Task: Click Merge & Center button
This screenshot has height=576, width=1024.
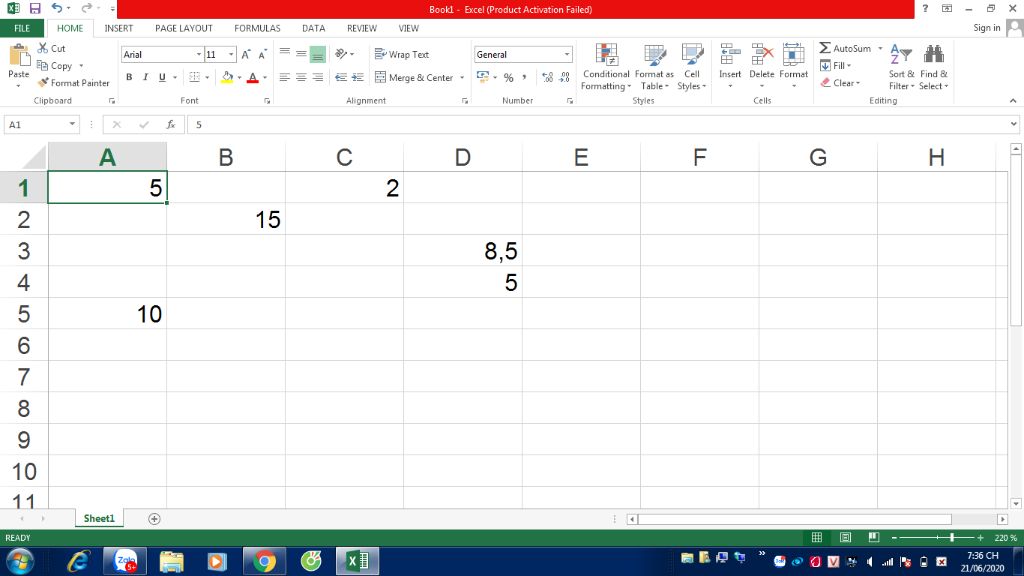Action: coord(415,78)
